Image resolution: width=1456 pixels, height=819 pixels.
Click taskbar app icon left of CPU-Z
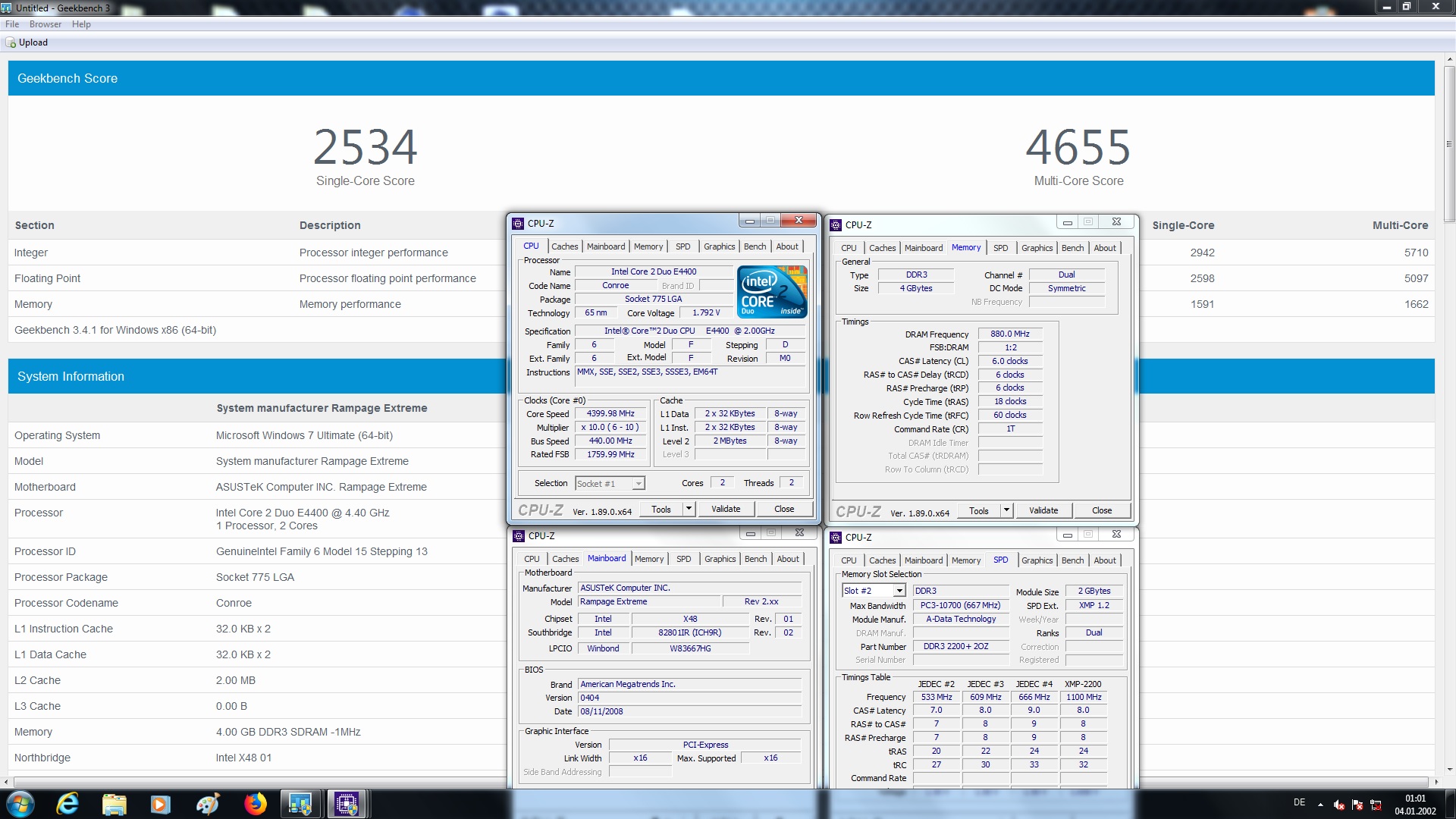pos(300,804)
